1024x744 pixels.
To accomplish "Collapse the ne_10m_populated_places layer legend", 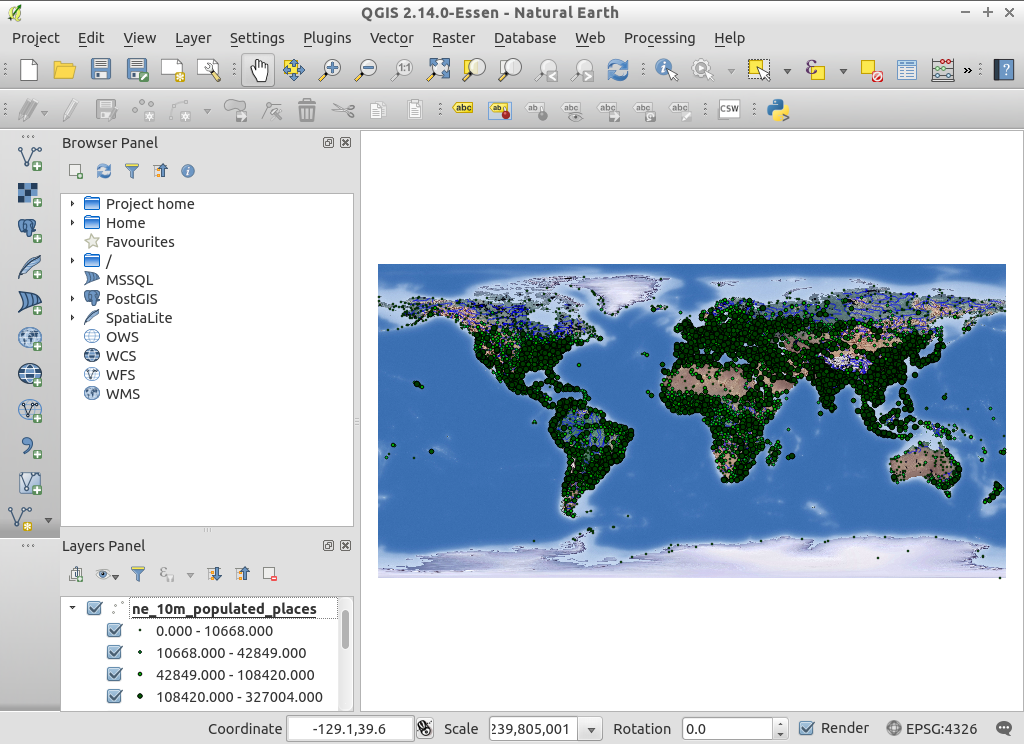I will click(x=72, y=608).
